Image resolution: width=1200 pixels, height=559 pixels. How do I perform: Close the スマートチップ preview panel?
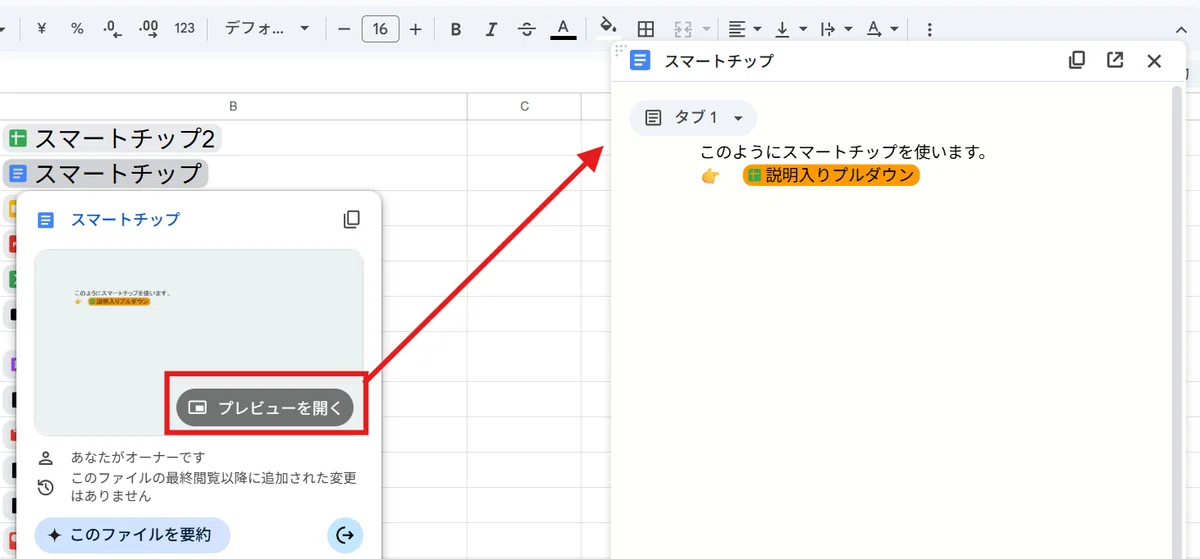pyautogui.click(x=1154, y=60)
